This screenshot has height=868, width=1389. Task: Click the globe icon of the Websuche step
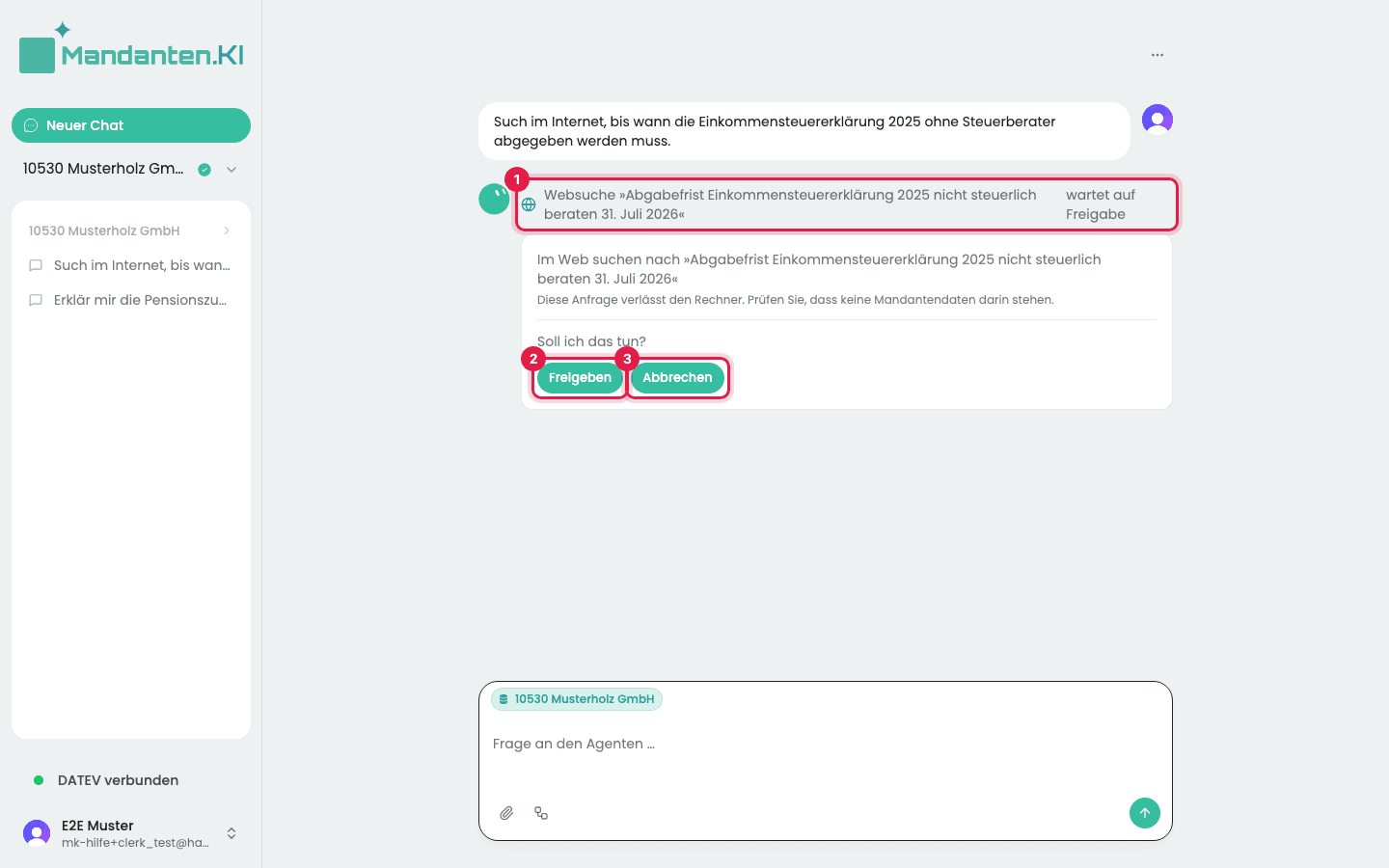coord(529,204)
